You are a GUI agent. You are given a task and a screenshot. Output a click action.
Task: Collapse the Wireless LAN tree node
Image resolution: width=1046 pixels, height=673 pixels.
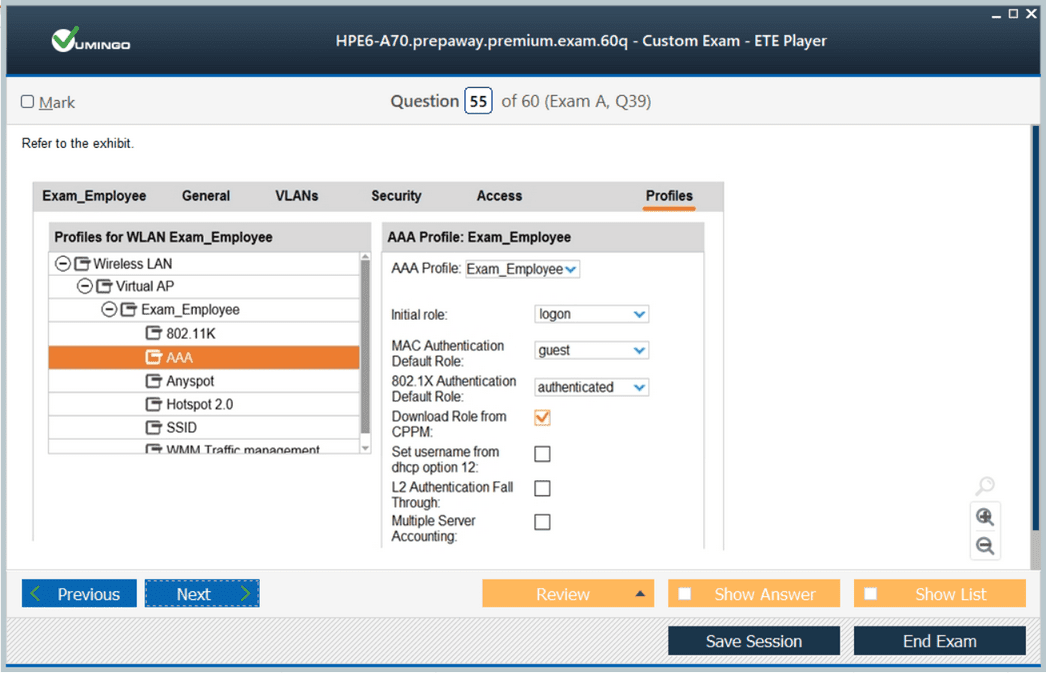click(x=63, y=264)
